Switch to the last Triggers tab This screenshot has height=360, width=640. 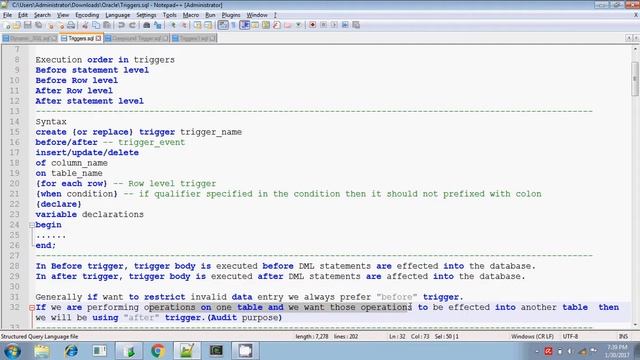click(194, 38)
